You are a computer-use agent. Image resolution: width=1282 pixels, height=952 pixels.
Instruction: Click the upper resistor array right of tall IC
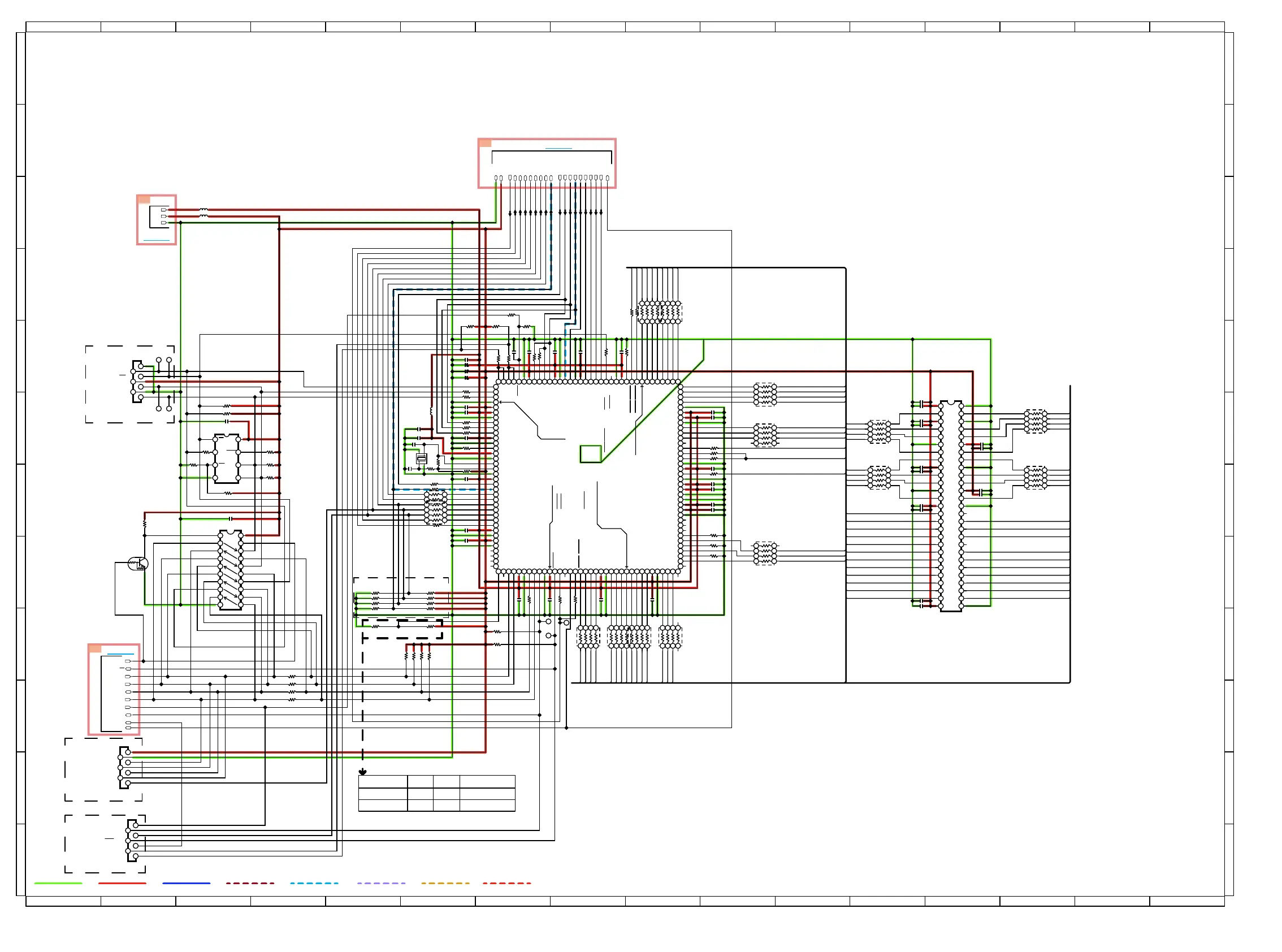1036,421
